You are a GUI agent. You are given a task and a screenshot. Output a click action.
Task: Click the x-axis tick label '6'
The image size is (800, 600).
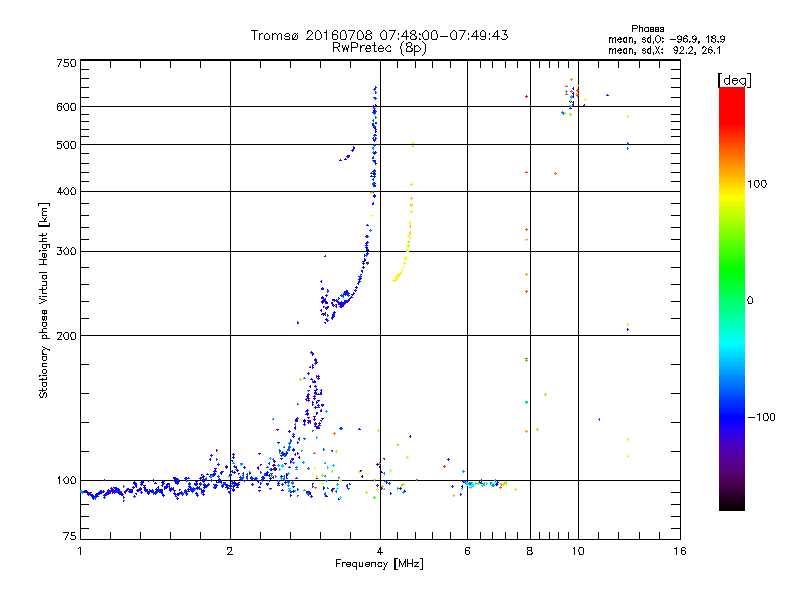467,551
